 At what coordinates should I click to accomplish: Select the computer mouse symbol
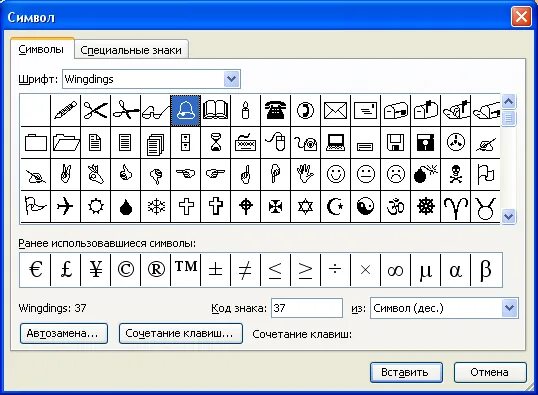[275, 142]
